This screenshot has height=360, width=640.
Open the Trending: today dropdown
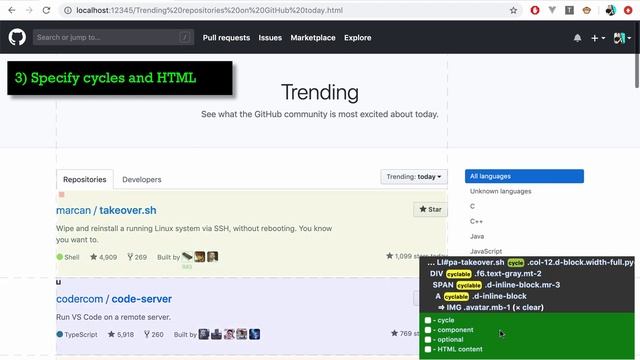coord(413,177)
